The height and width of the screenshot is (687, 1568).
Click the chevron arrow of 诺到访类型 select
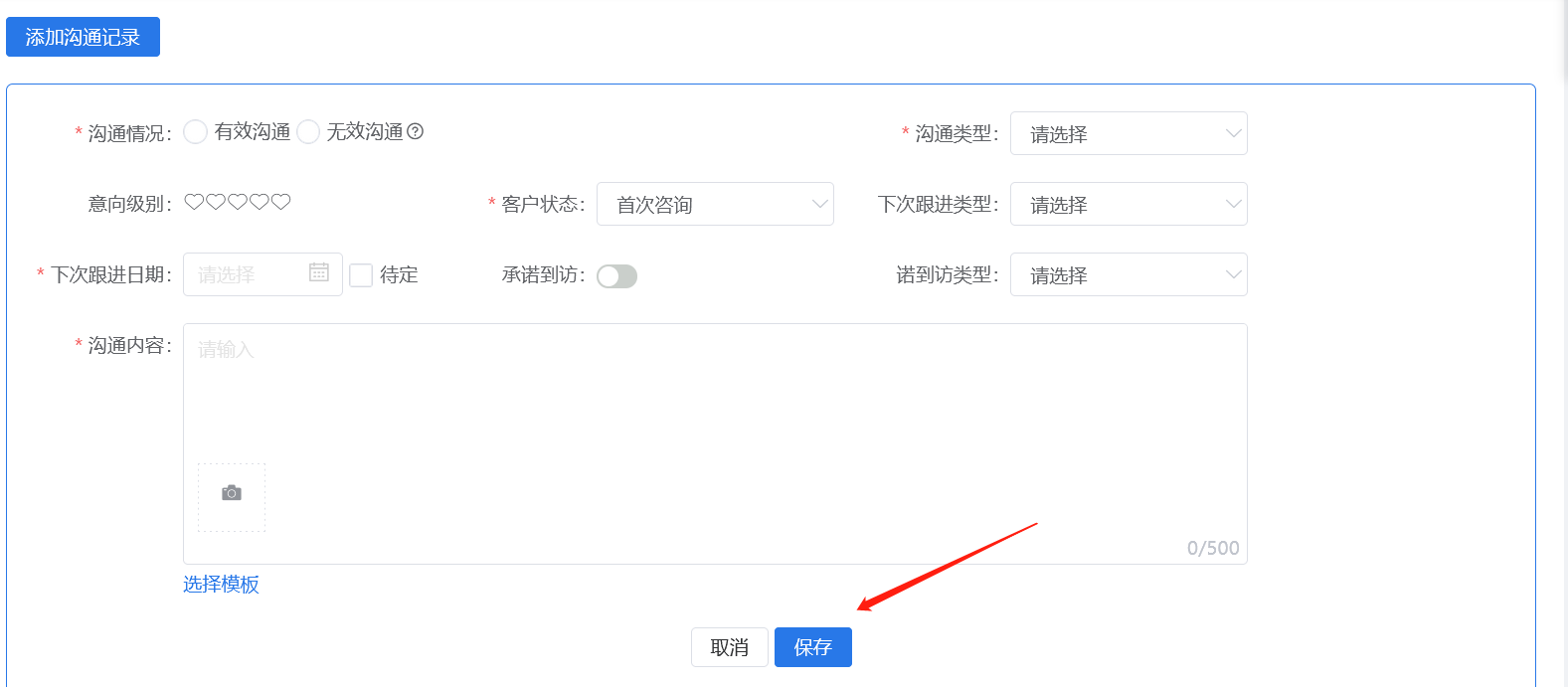1234,274
